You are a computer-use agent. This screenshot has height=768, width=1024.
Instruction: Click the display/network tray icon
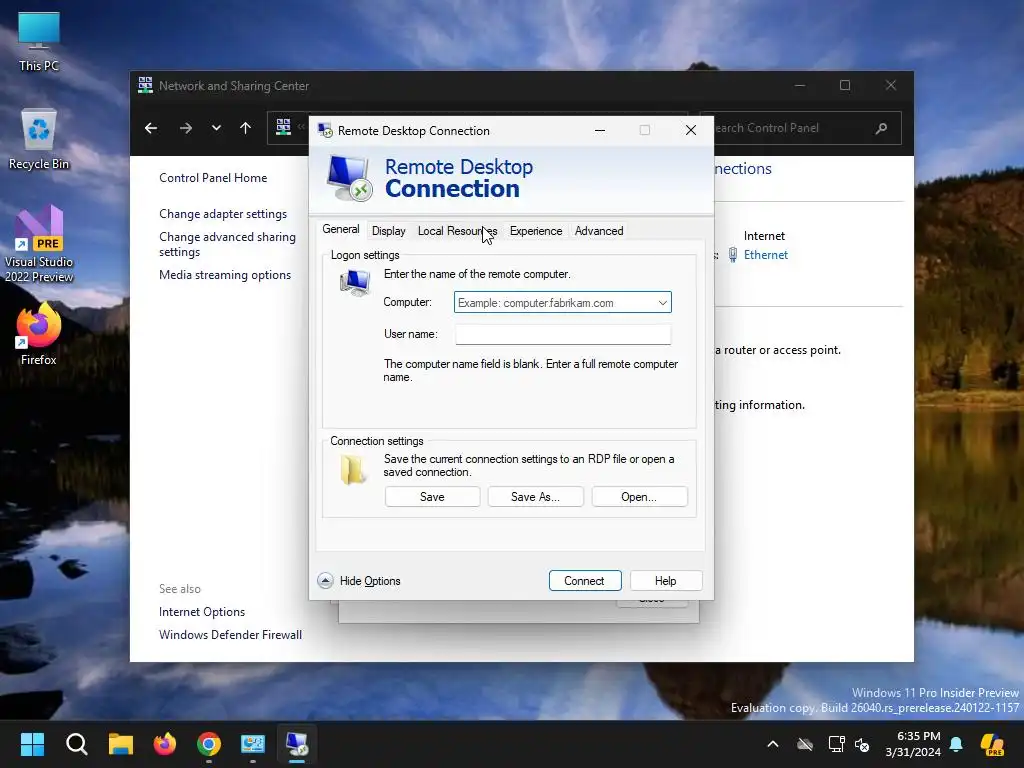(x=836, y=744)
